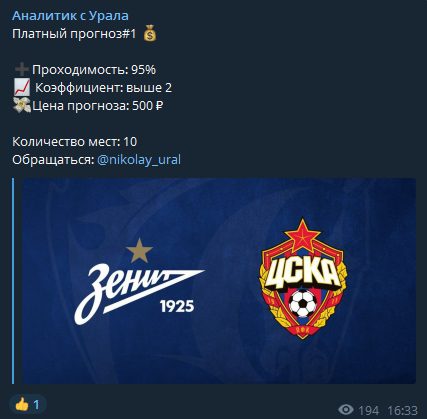
Task: Click the Платный прогноз#1 heading text
Action: point(74,34)
